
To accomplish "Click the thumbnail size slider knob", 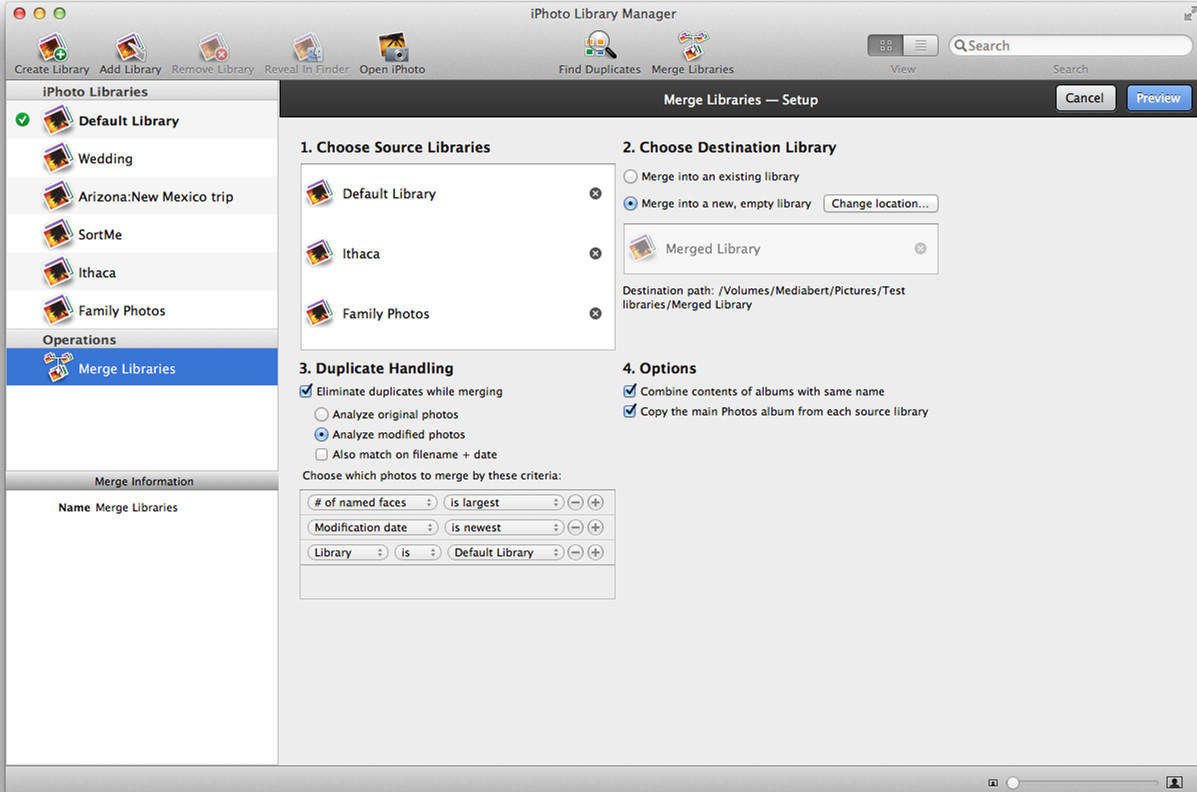I will (1012, 783).
